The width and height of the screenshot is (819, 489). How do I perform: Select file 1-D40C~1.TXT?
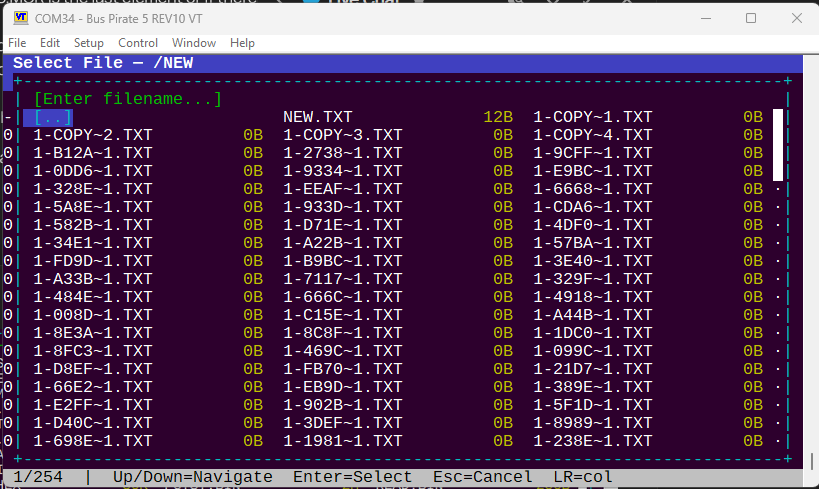[x=93, y=423]
